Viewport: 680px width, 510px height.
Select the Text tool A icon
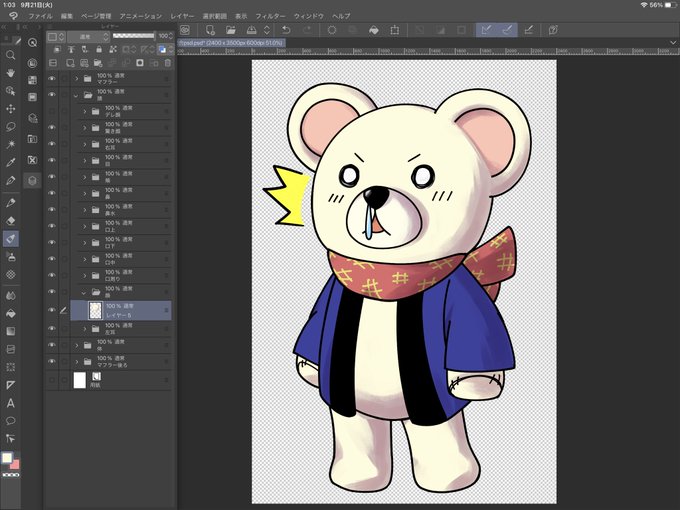point(10,403)
